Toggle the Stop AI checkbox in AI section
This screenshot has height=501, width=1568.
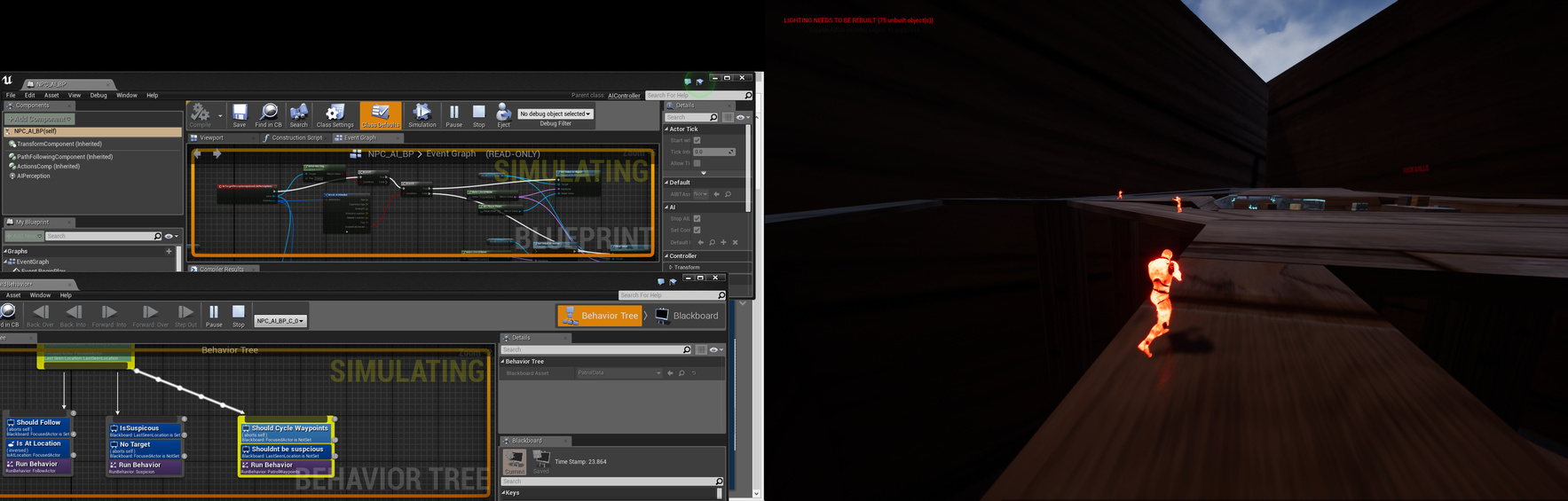click(697, 218)
